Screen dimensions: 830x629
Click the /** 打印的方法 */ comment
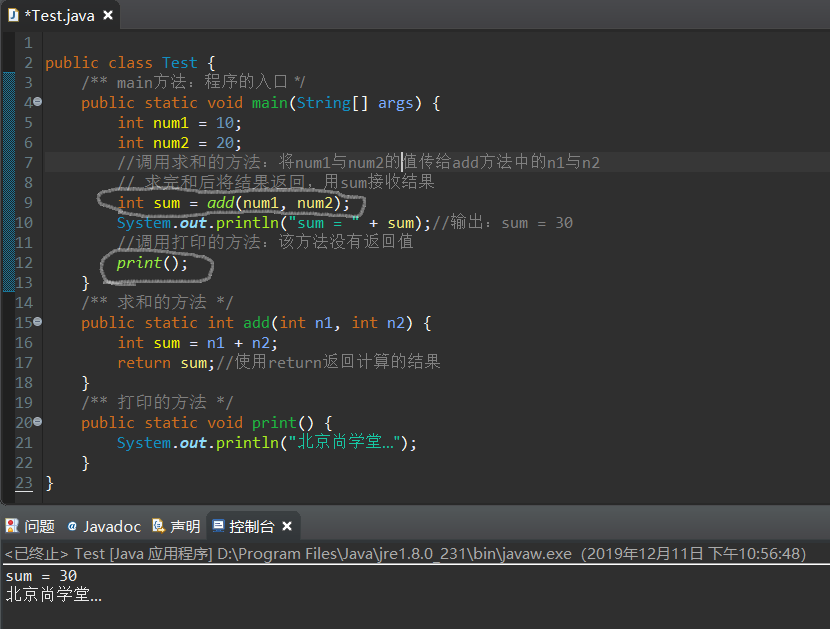click(x=157, y=402)
